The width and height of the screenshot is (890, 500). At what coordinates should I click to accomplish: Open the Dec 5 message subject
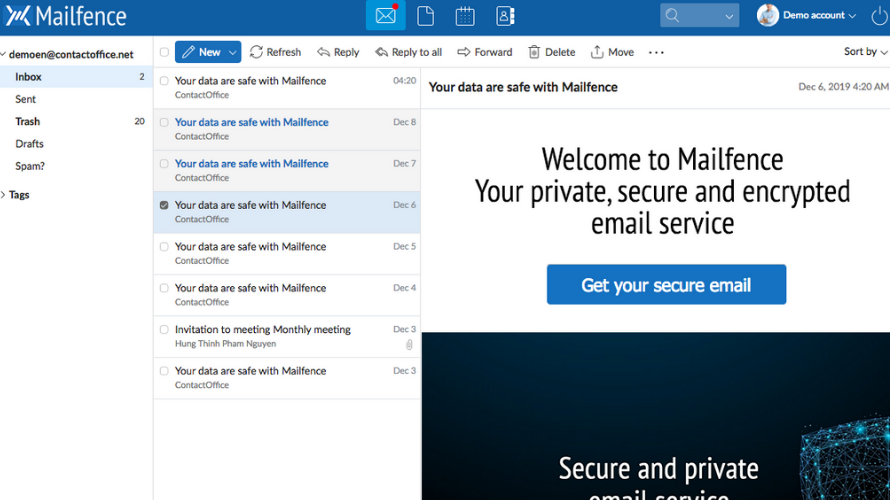(250, 246)
